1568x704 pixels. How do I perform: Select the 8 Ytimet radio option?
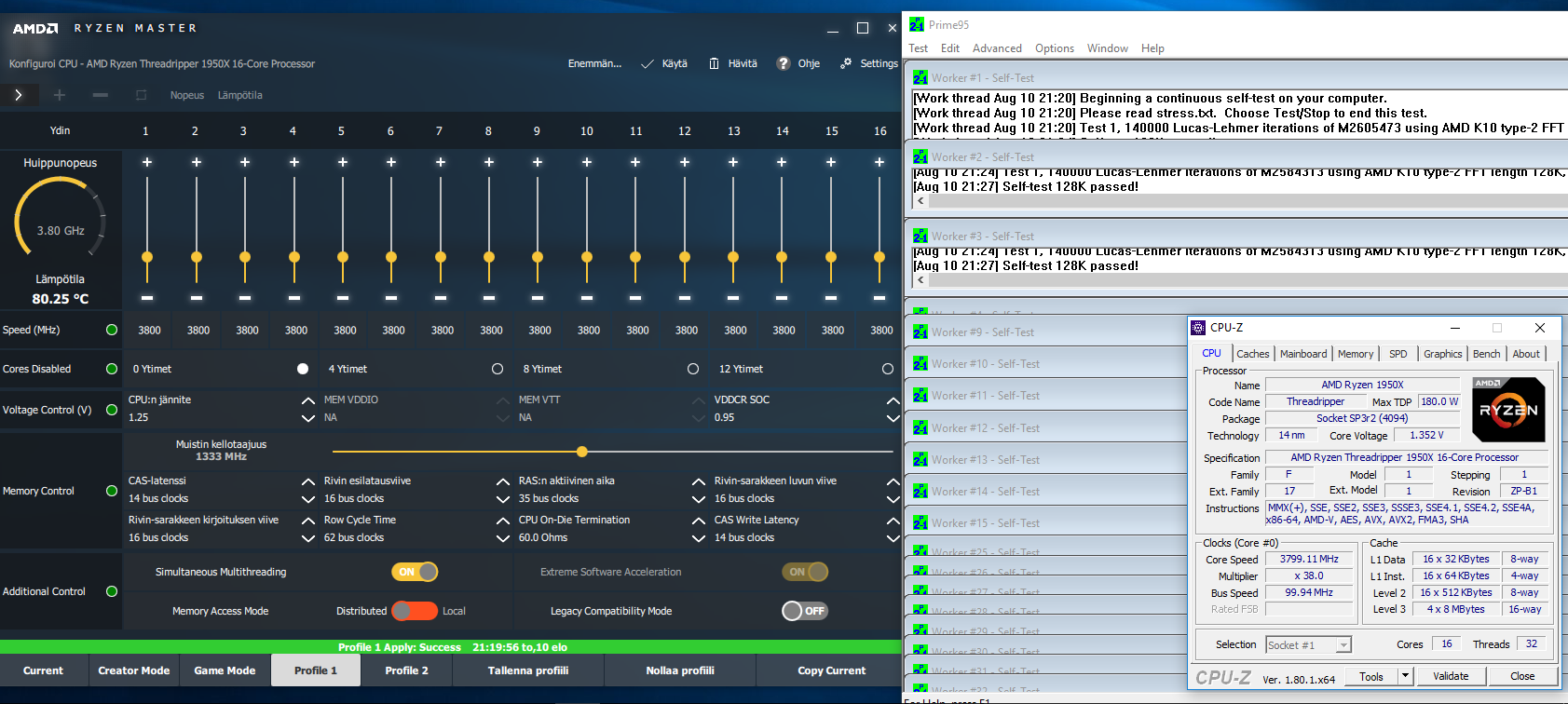tap(693, 369)
